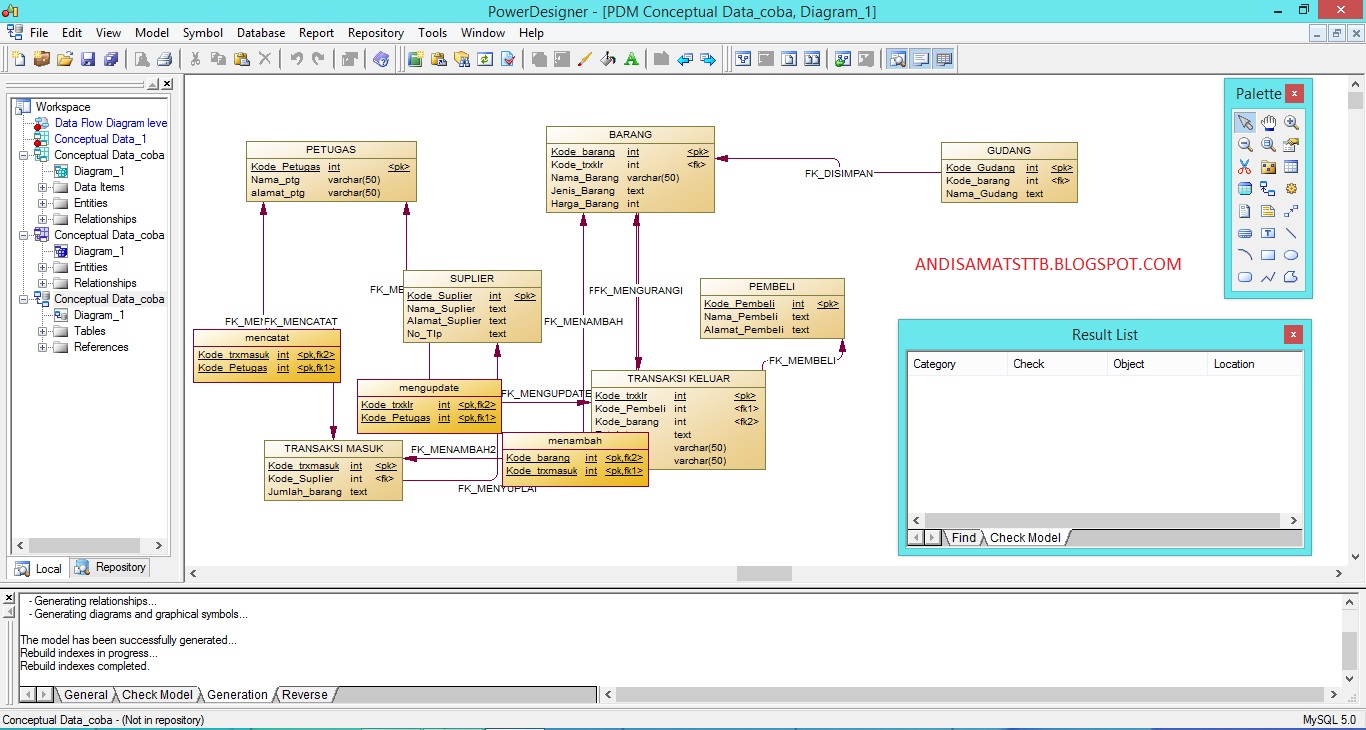Click the Print toolbar icon

(165, 59)
